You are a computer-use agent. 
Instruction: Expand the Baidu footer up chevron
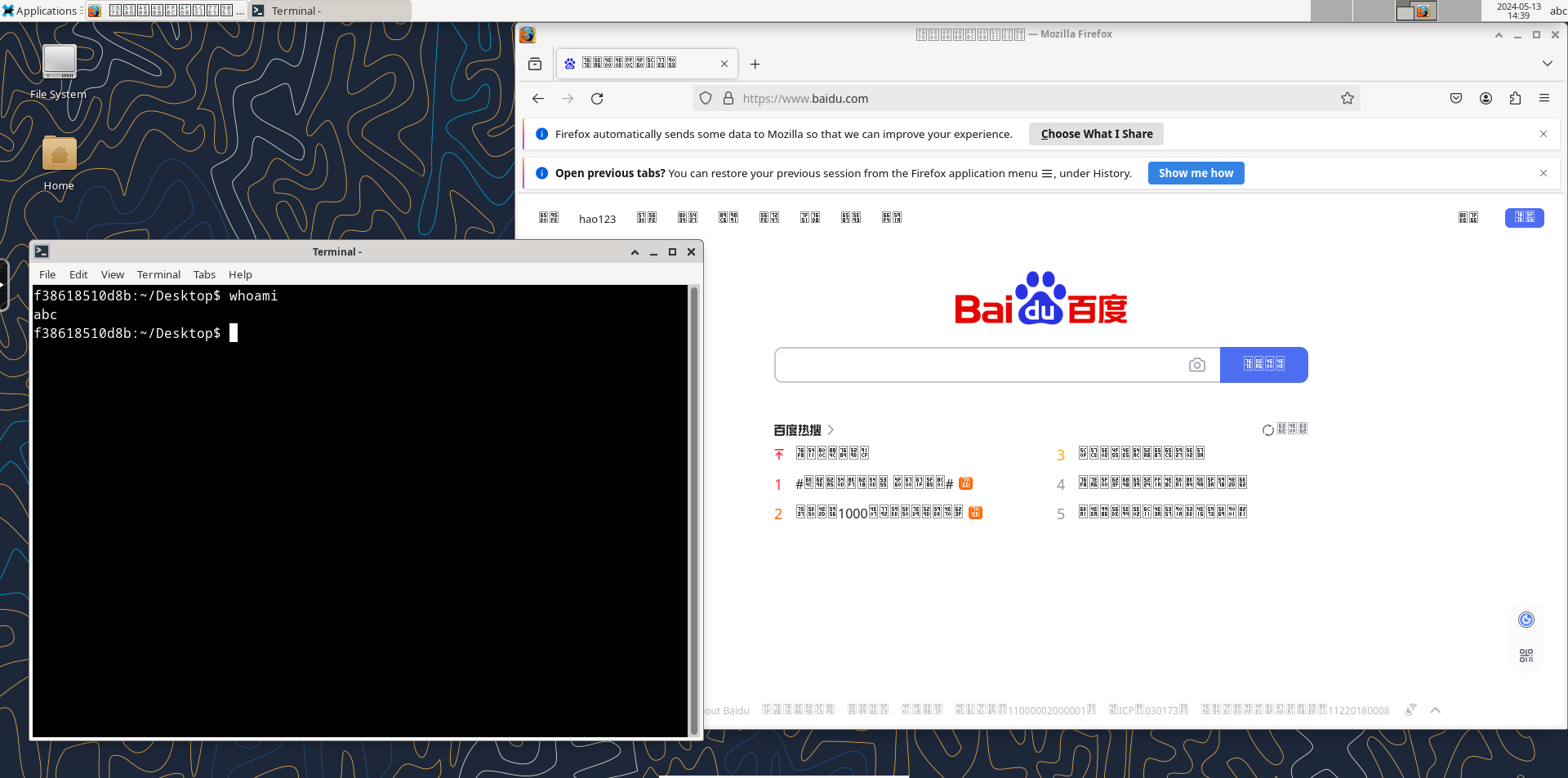pos(1436,710)
